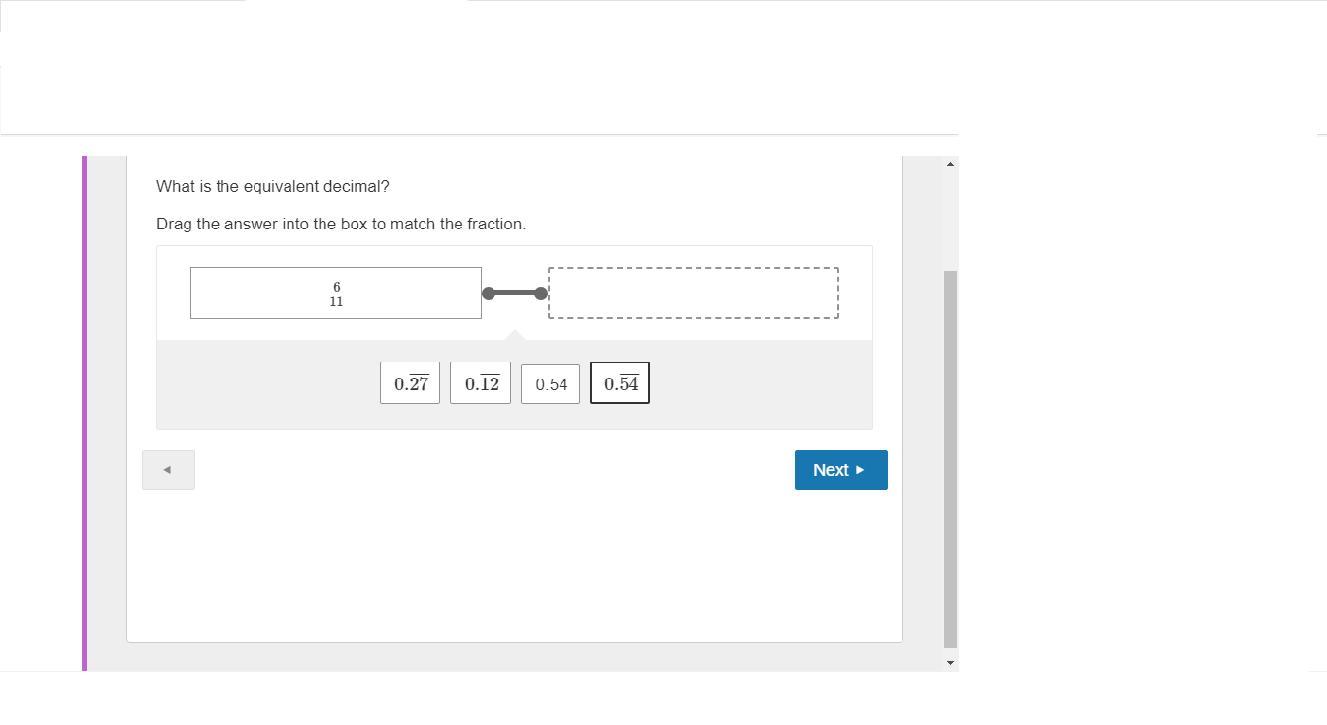Click the empty dashed answer drop box
Image resolution: width=1327 pixels, height=725 pixels.
pos(693,293)
